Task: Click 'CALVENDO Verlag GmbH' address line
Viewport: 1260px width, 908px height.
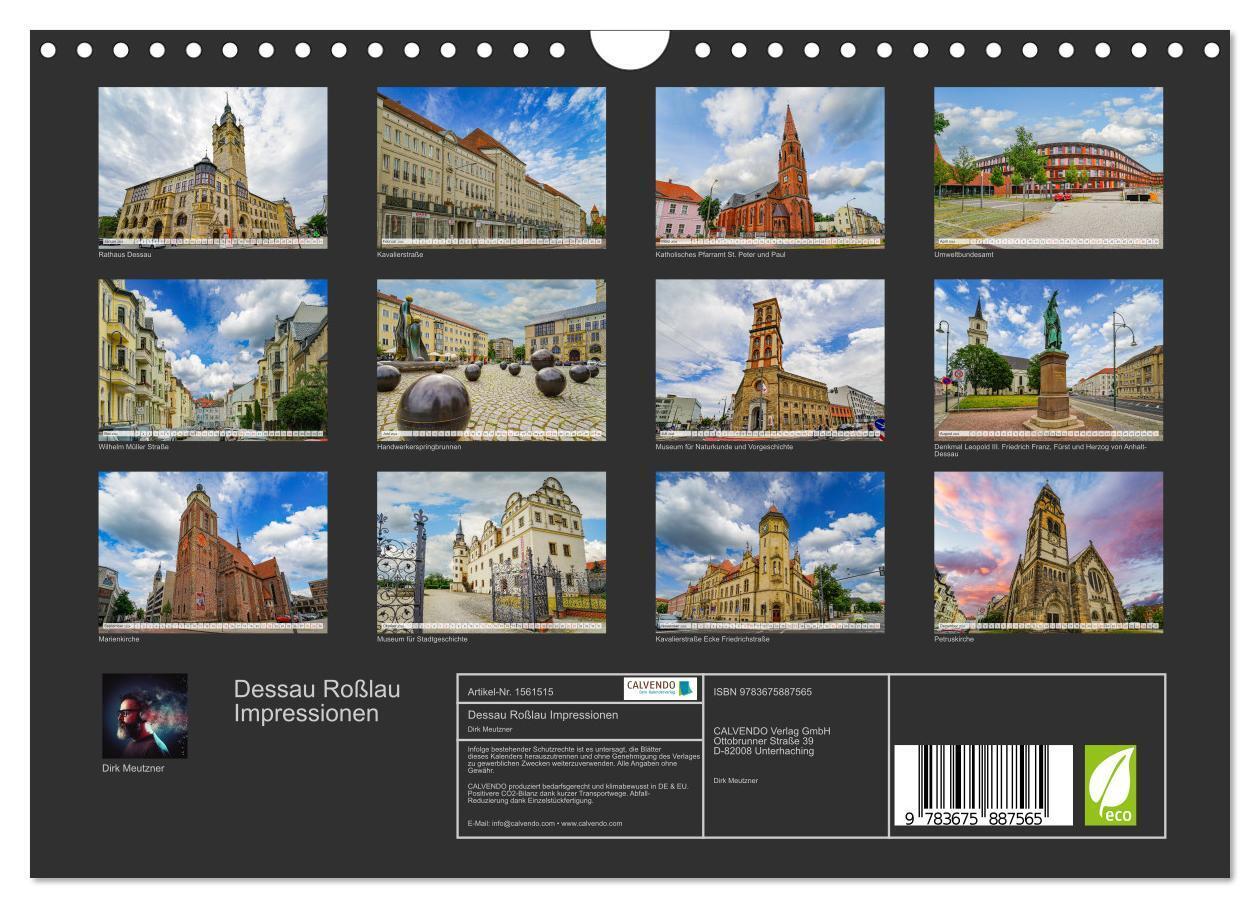Action: (772, 731)
